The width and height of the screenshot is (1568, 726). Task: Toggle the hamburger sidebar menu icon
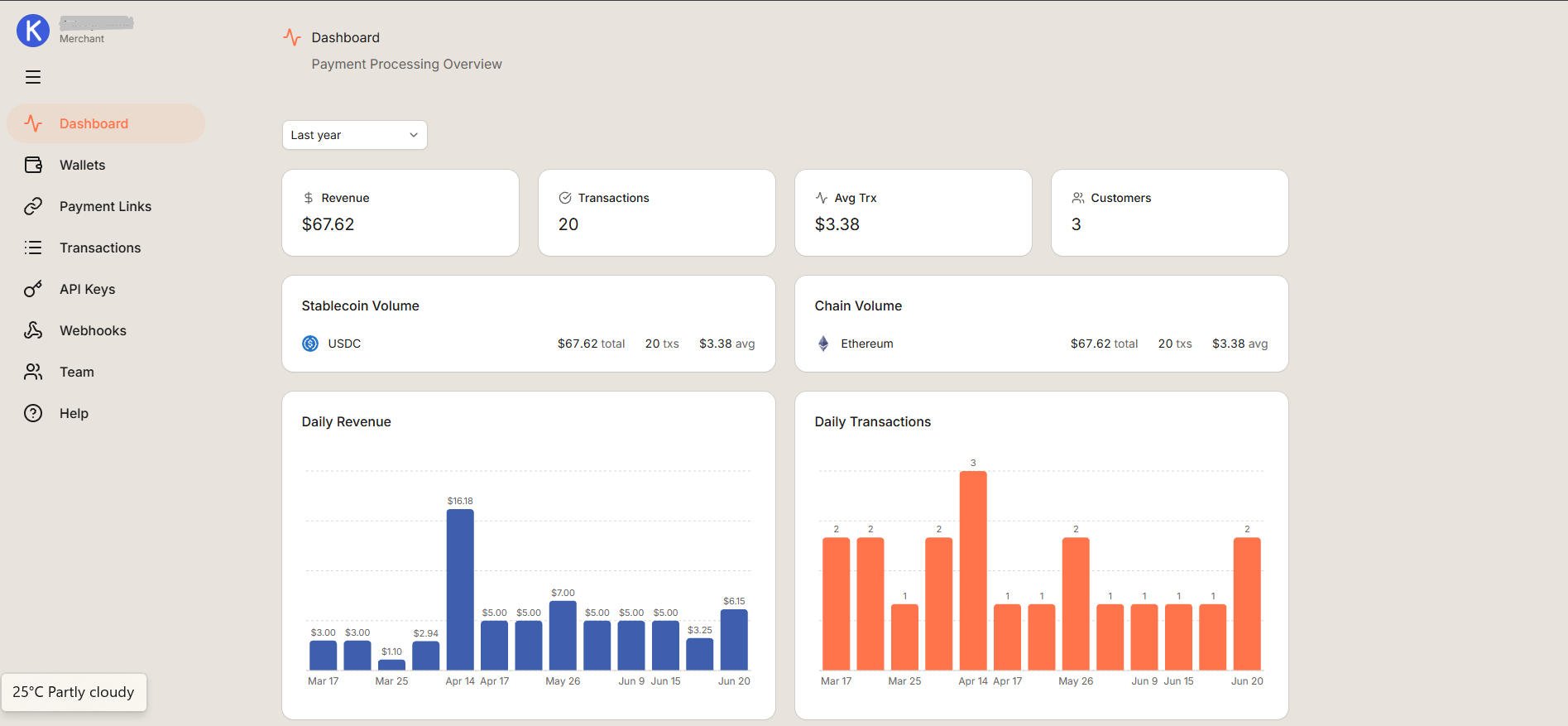tap(33, 77)
